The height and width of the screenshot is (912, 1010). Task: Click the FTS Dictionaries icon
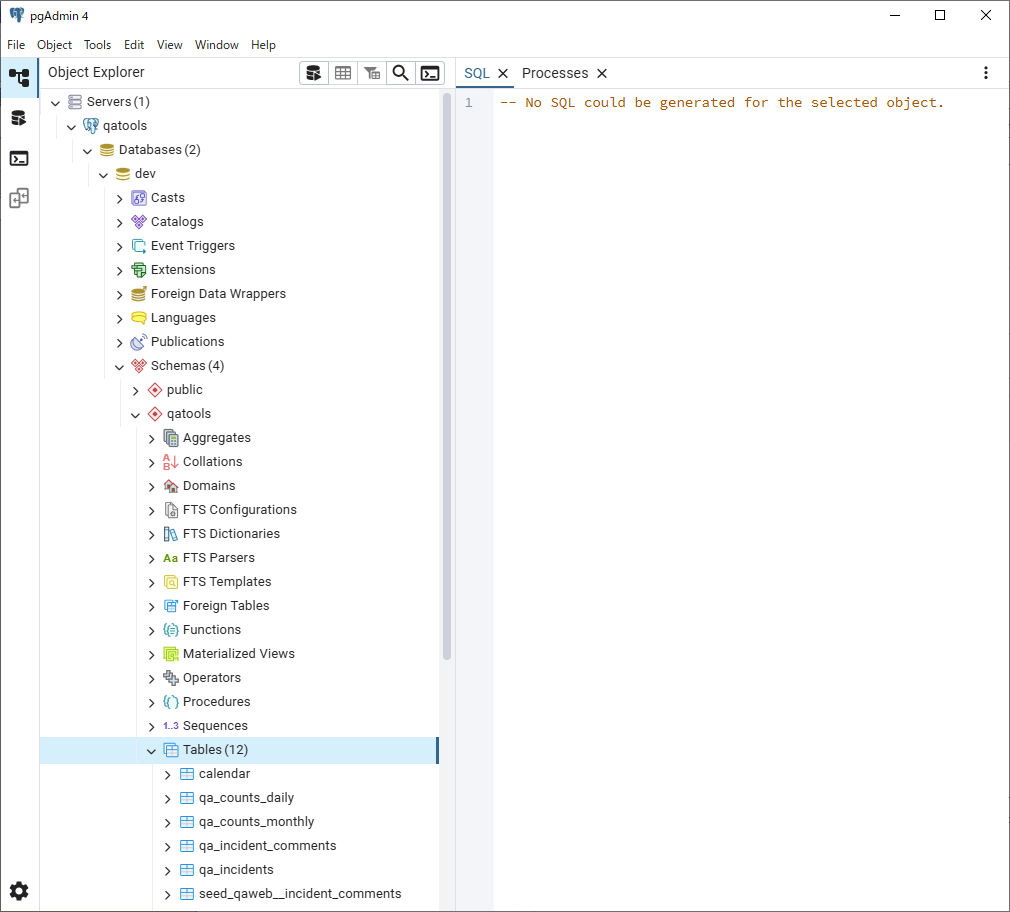coord(171,534)
